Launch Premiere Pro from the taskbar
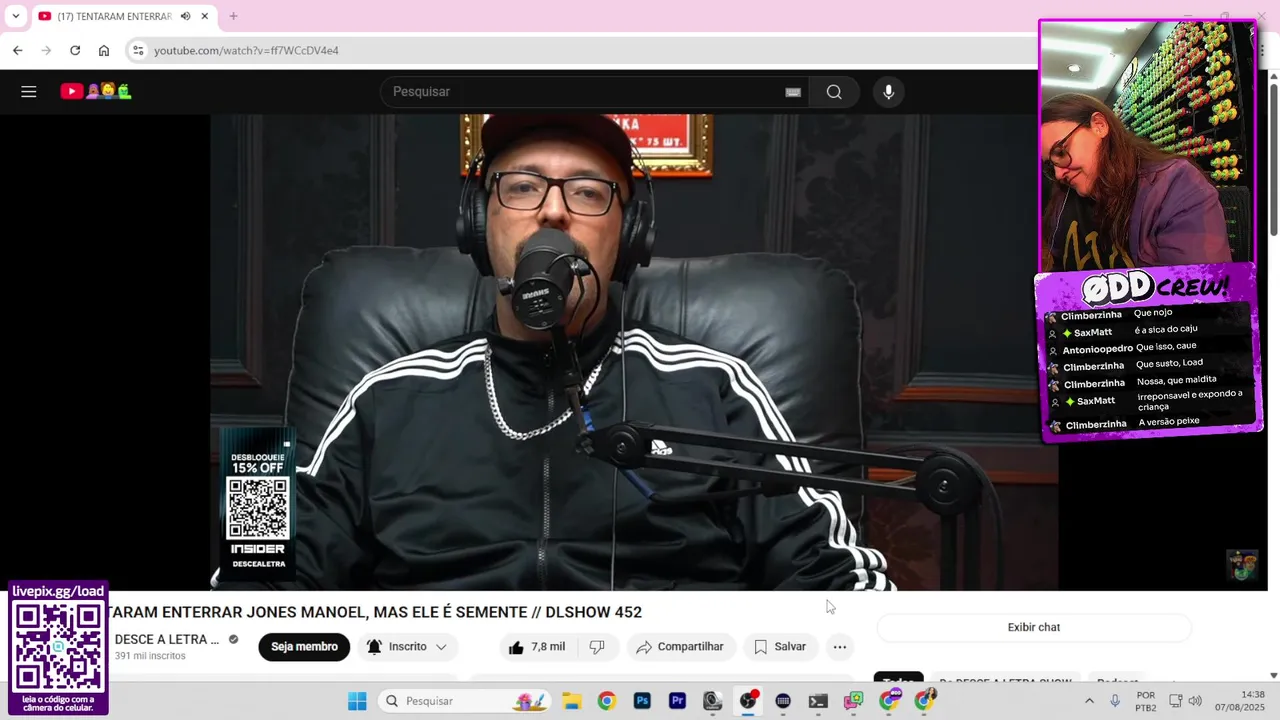Screen dimensions: 1280x720 (x=678, y=701)
